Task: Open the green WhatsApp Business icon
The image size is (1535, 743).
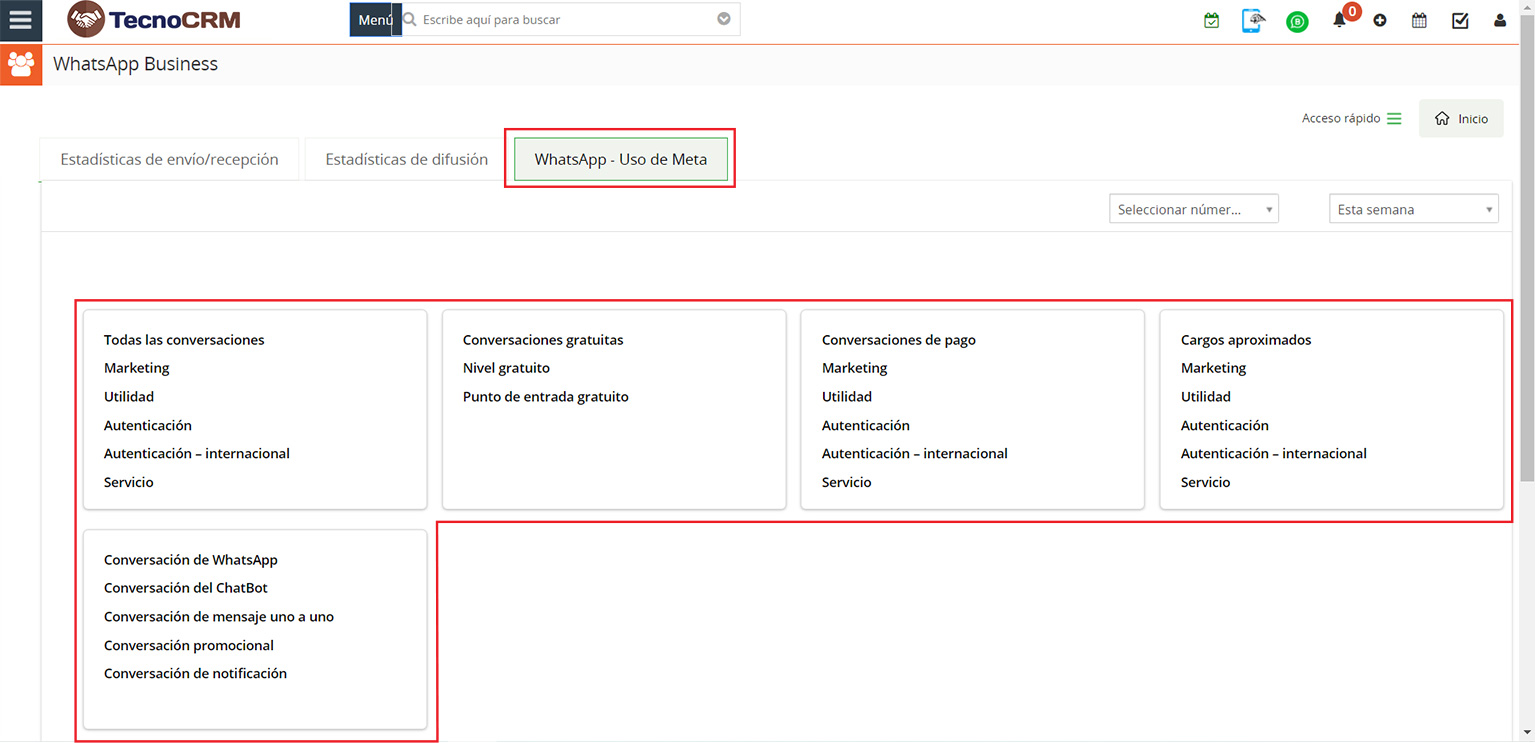Action: click(1297, 21)
